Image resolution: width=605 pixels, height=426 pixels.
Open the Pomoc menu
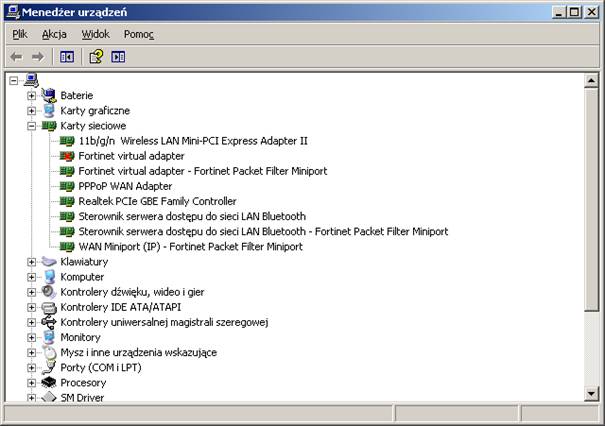pyautogui.click(x=139, y=34)
